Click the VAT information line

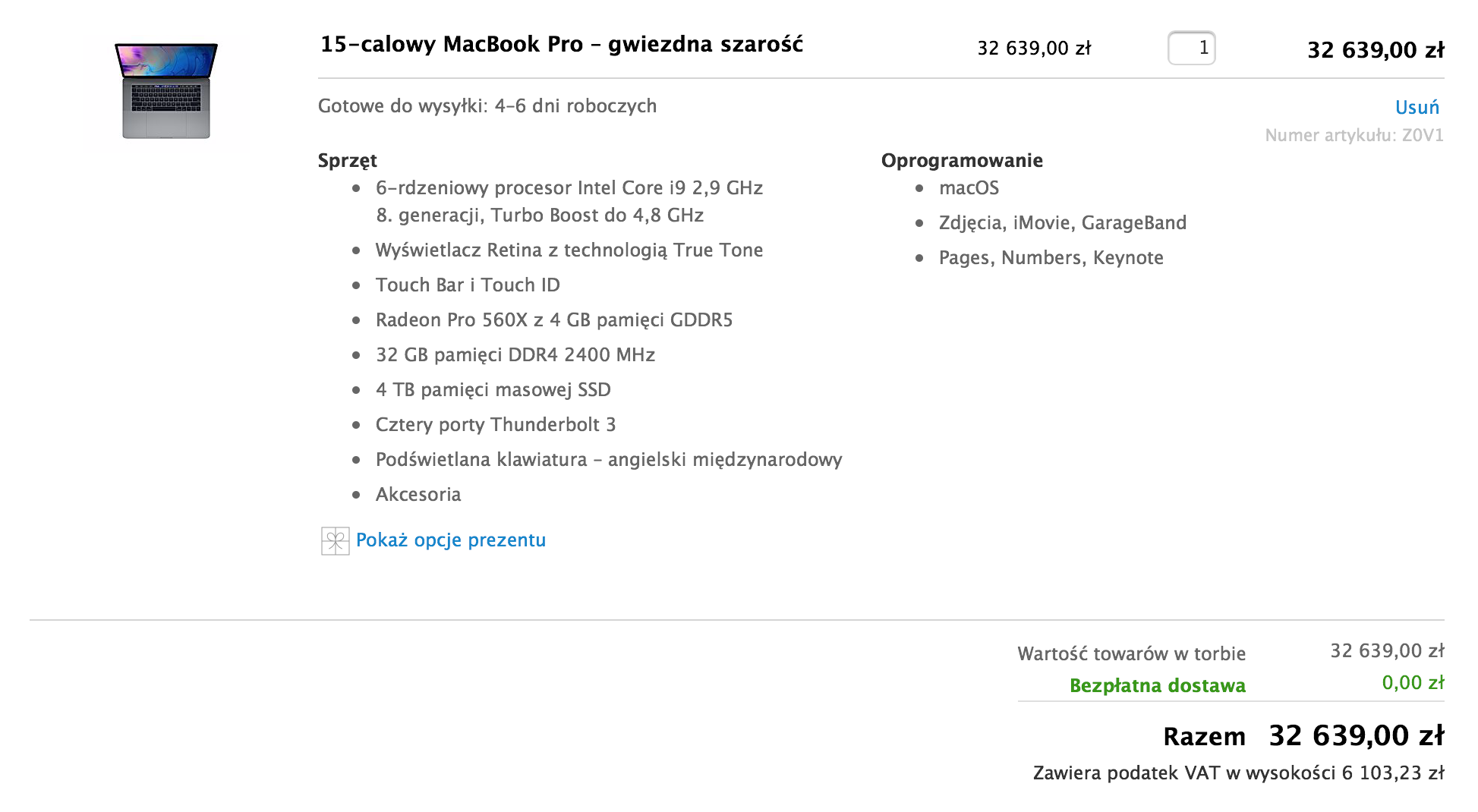point(1238,773)
